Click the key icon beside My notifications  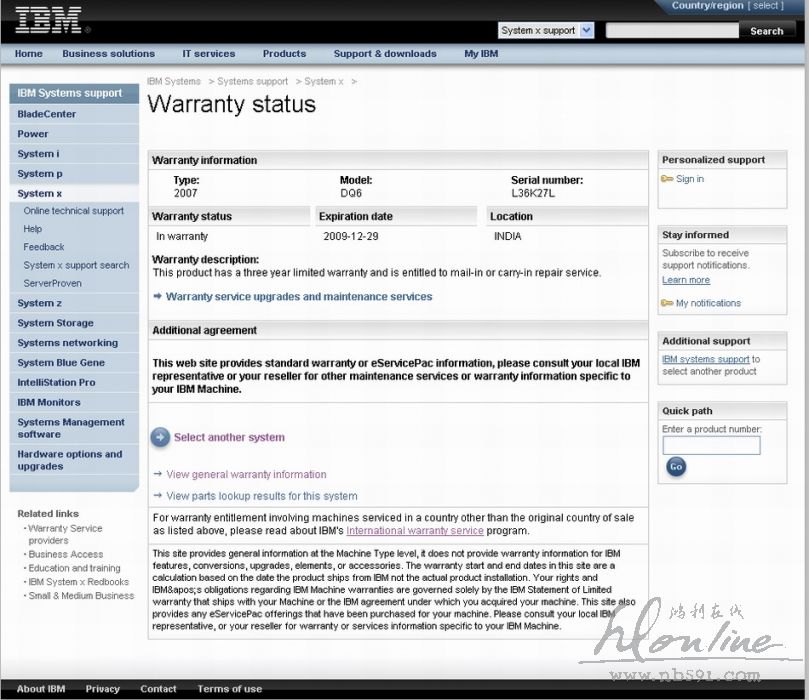click(x=667, y=303)
